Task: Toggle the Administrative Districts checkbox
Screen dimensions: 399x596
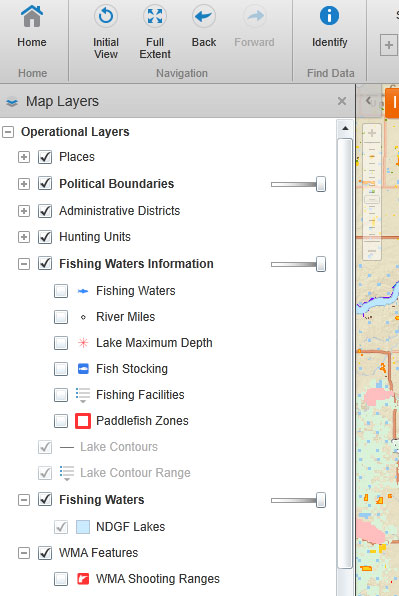Action: tap(45, 211)
